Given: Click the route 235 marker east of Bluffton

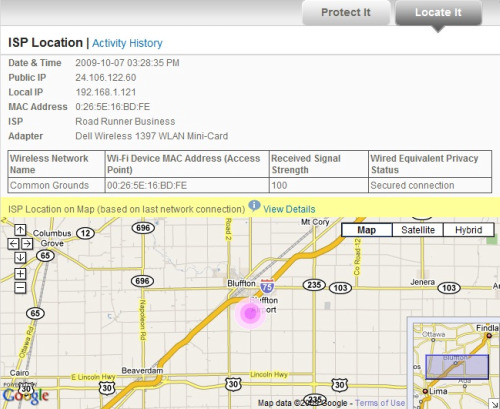Looking at the screenshot, I should (x=314, y=285).
